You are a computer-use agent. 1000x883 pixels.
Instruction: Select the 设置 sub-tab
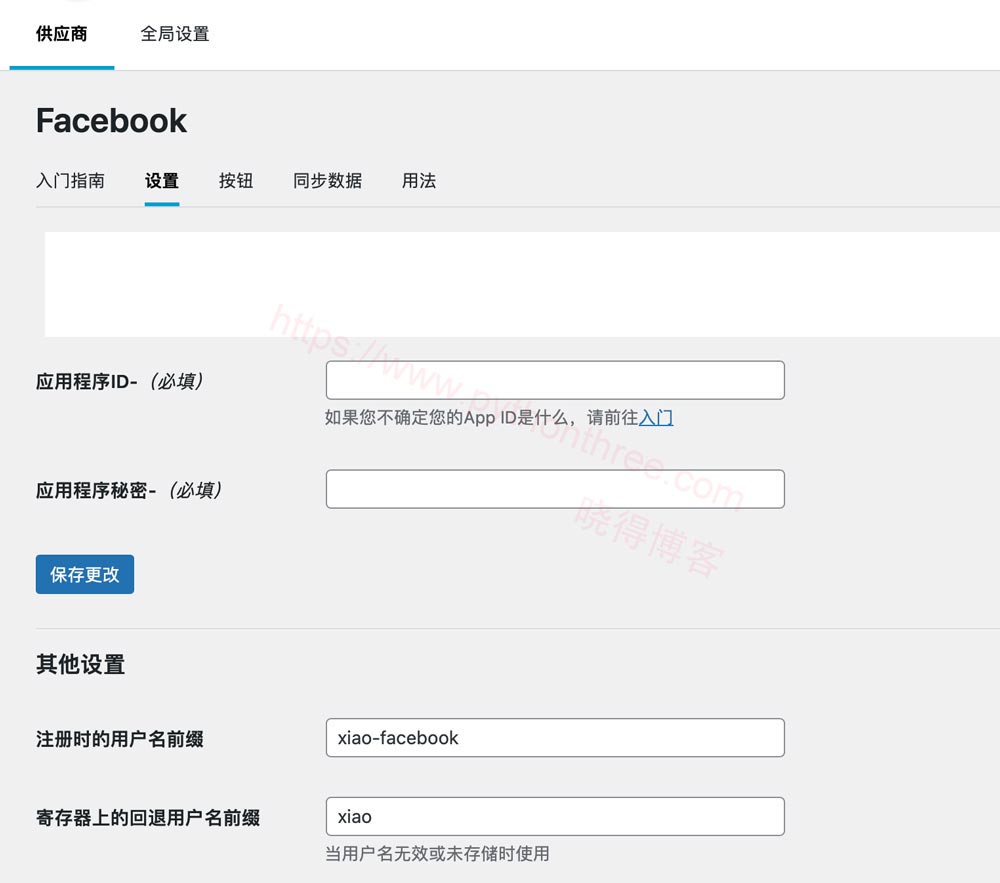point(162,181)
